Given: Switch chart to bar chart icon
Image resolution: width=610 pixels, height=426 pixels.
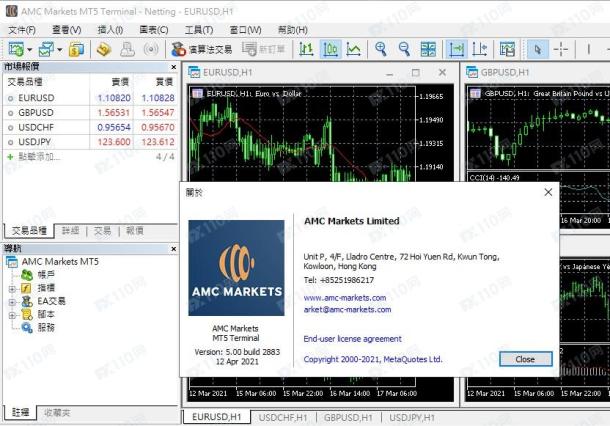Looking at the screenshot, I should (x=307, y=49).
